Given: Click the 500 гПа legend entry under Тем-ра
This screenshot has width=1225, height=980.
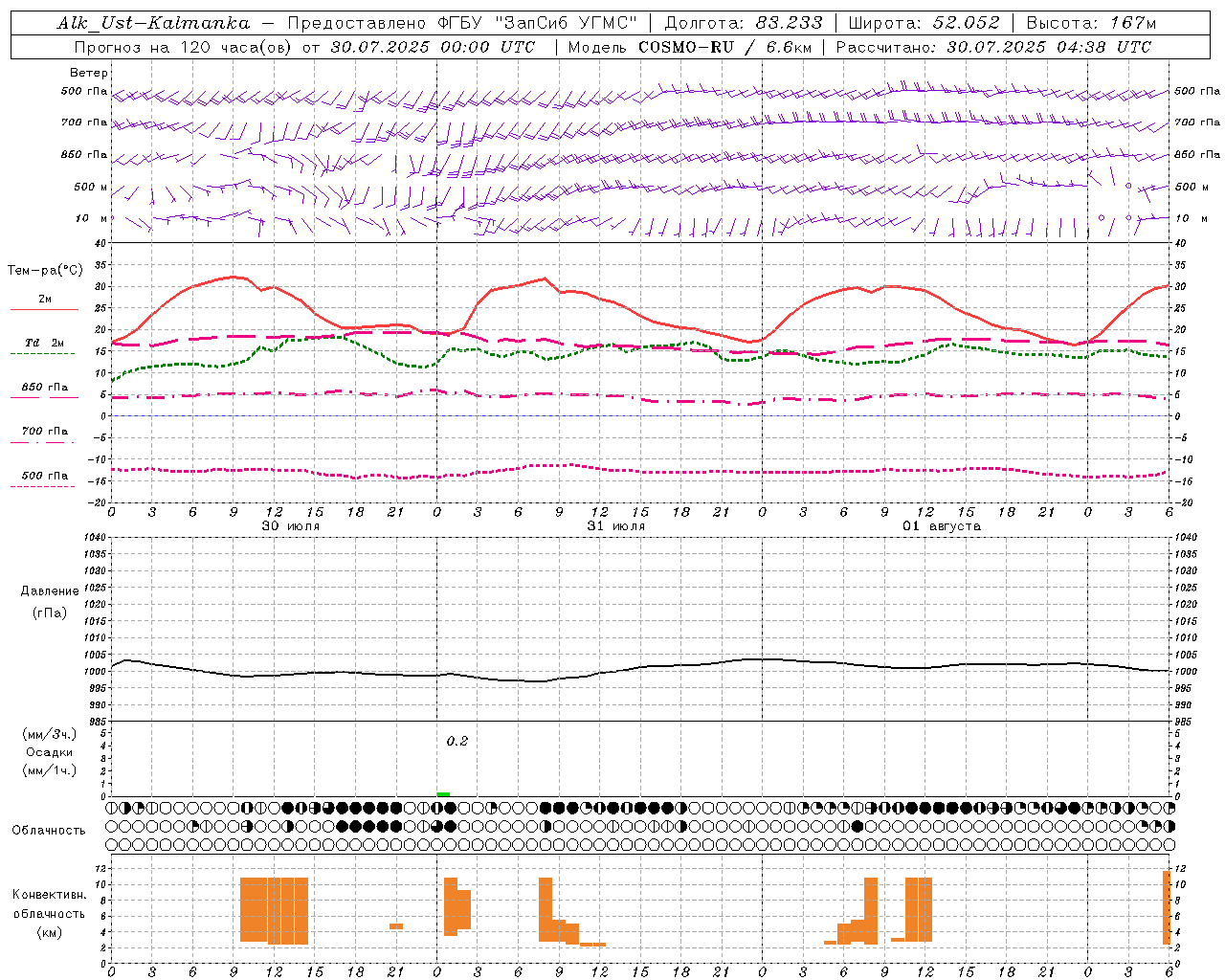Looking at the screenshot, I should click(45, 476).
